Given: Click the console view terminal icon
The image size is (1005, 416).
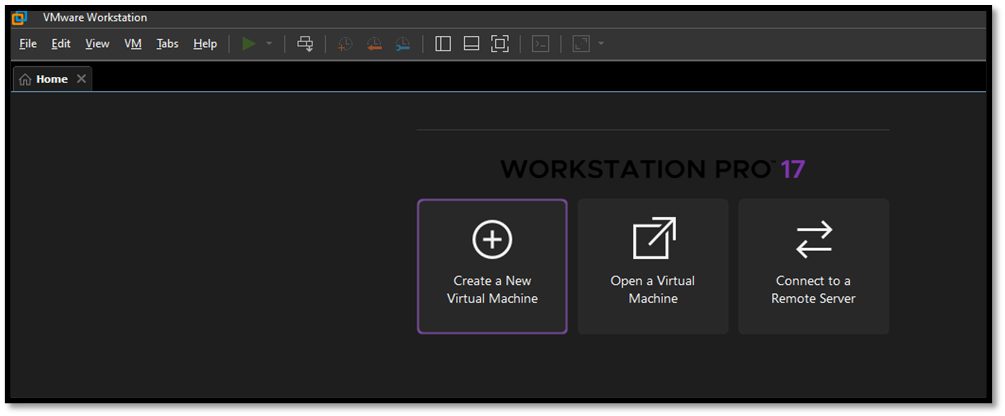Looking at the screenshot, I should click(540, 44).
